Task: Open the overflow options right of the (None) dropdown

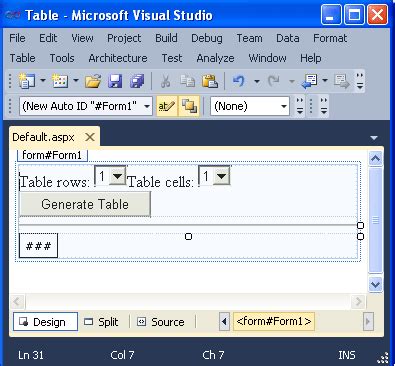Action: (300, 106)
